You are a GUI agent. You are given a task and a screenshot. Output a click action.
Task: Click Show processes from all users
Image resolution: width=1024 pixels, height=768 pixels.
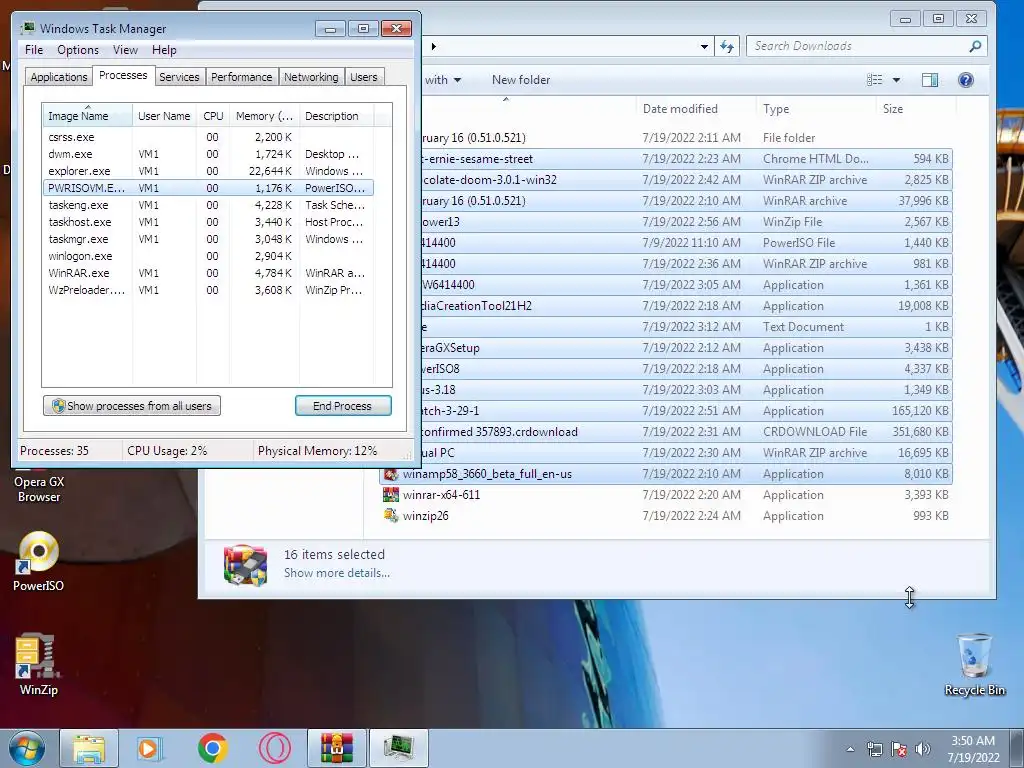tap(132, 406)
